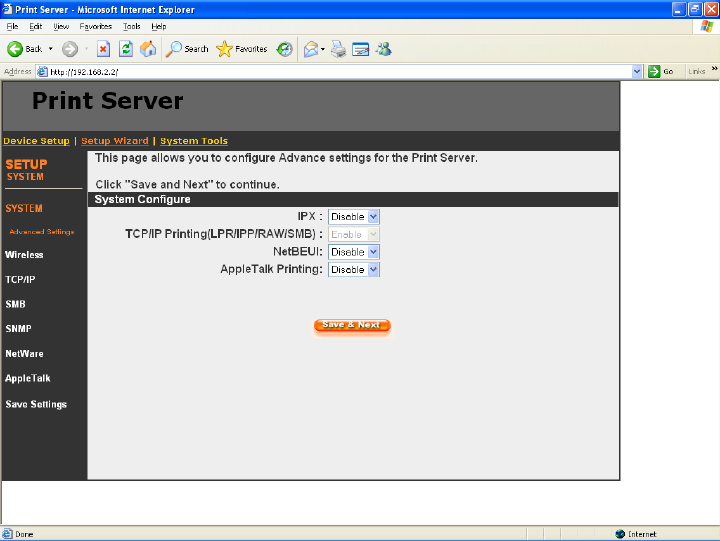Expand the Links toolbar chevron
Viewport: 720px width, 541px height.
point(714,68)
